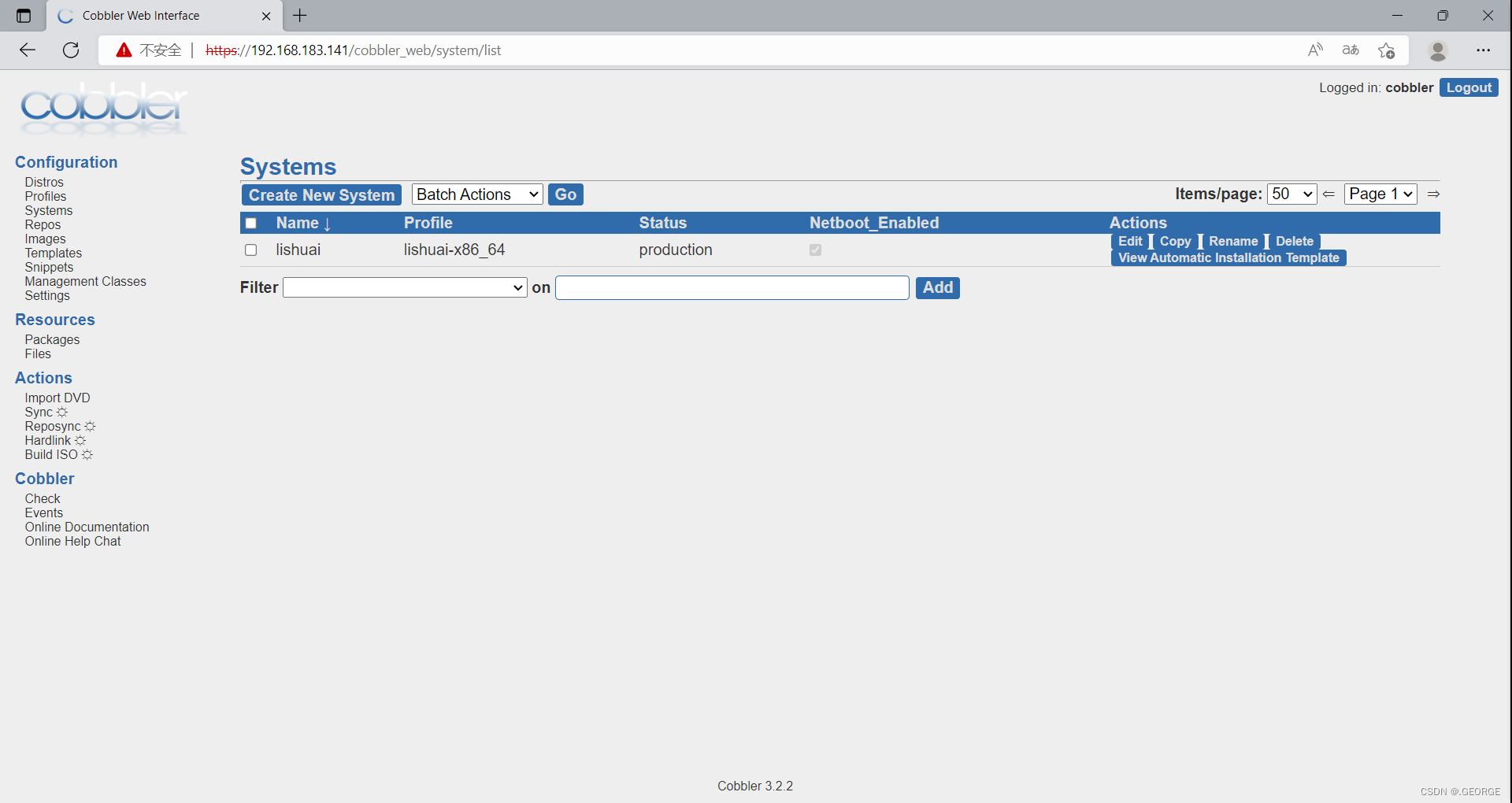Click the production status cell
This screenshot has height=803, width=1512.
pos(676,250)
